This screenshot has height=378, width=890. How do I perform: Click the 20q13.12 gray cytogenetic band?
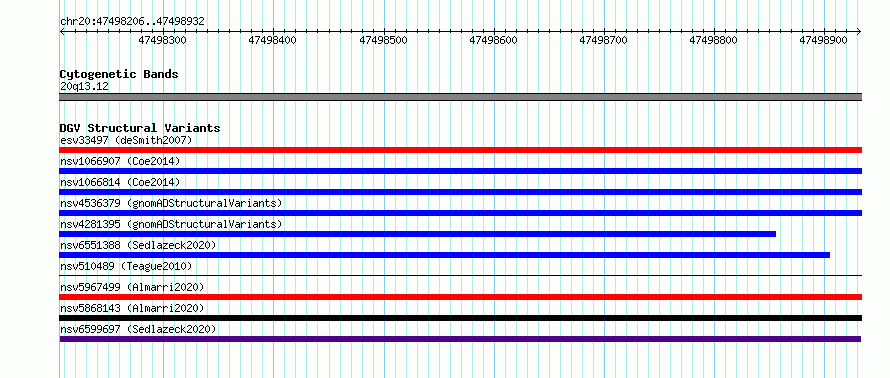[x=460, y=97]
